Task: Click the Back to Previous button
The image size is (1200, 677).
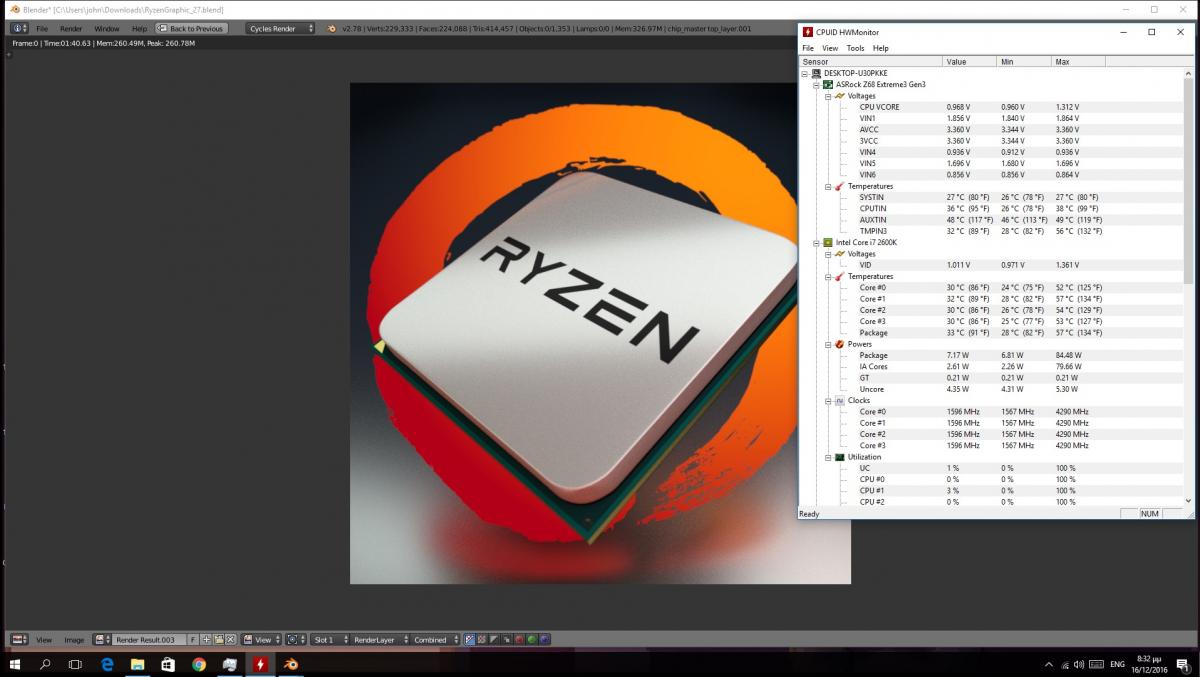Action: pos(192,28)
